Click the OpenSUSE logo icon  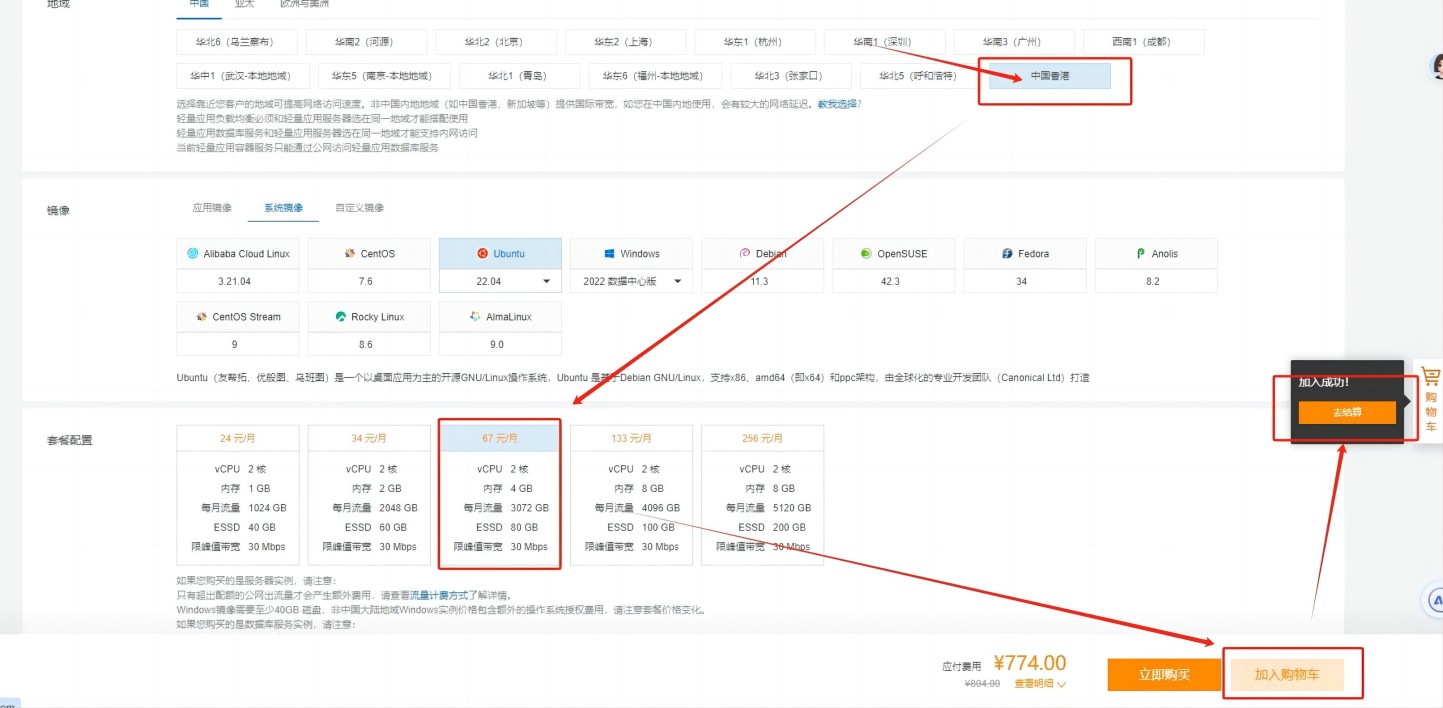(867, 254)
